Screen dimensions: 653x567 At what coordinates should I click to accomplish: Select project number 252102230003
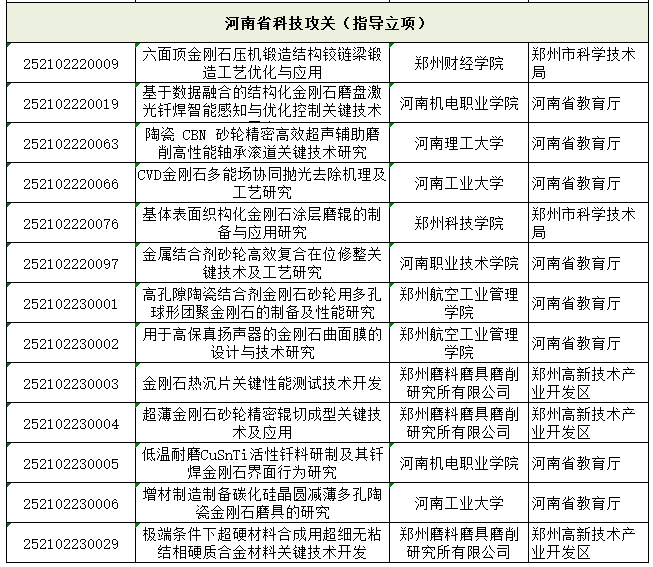[71, 384]
